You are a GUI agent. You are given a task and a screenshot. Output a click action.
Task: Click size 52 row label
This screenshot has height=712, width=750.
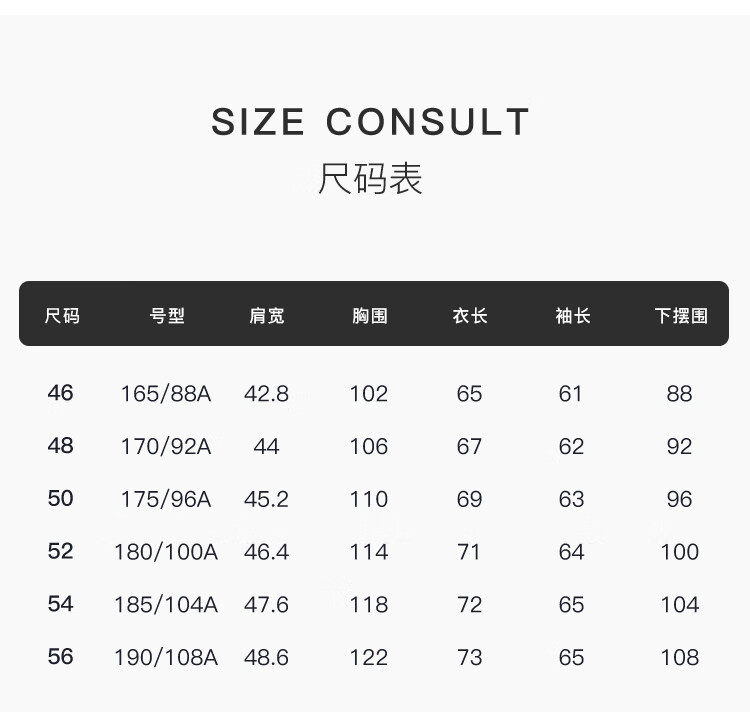click(60, 551)
